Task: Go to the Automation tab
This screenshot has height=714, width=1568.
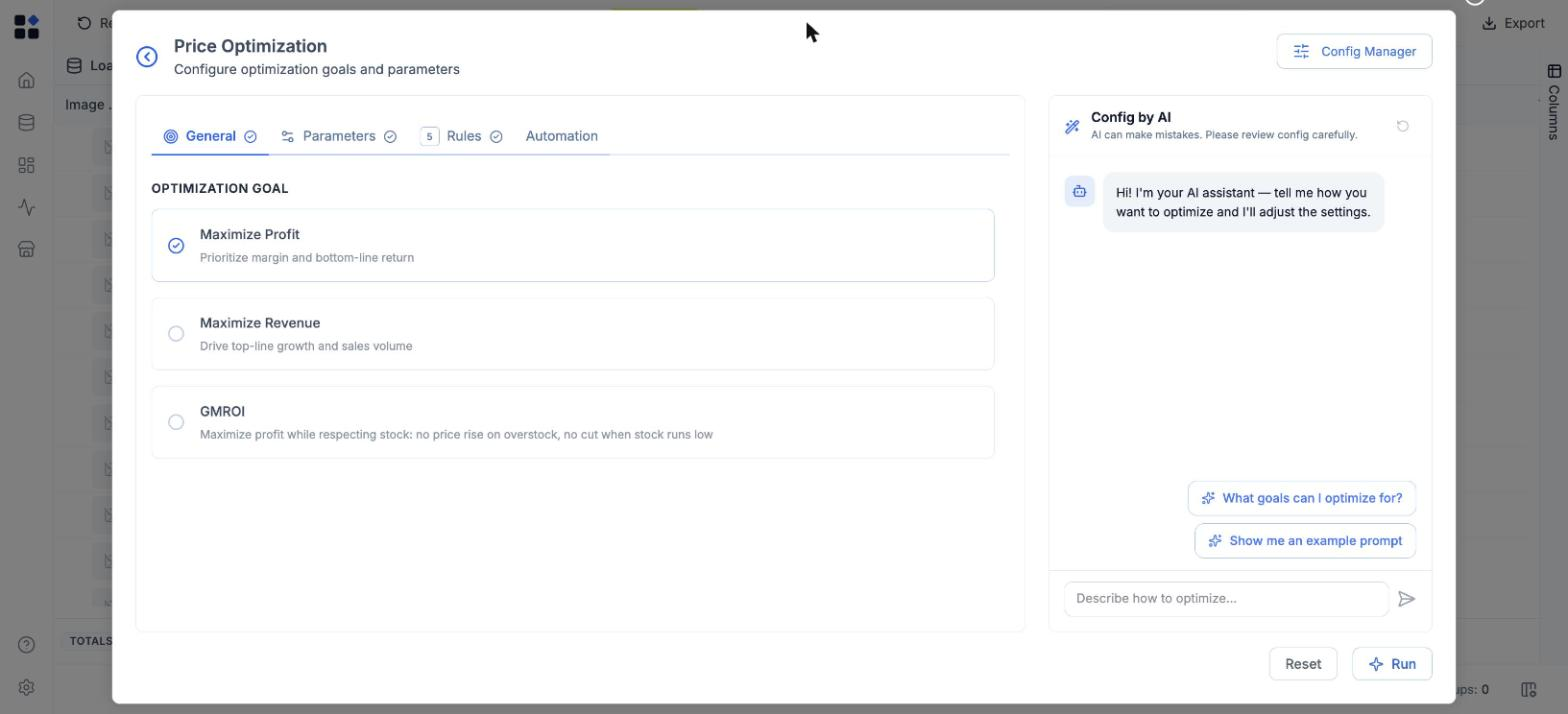Action: click(562, 136)
